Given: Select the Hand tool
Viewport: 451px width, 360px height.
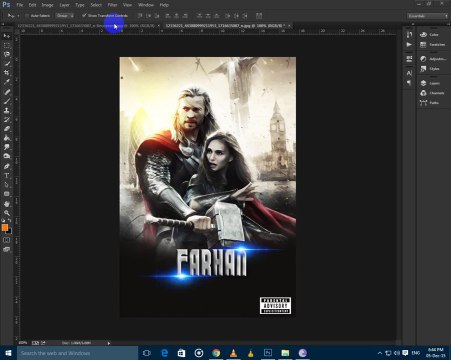Looking at the screenshot, I should [7, 204].
